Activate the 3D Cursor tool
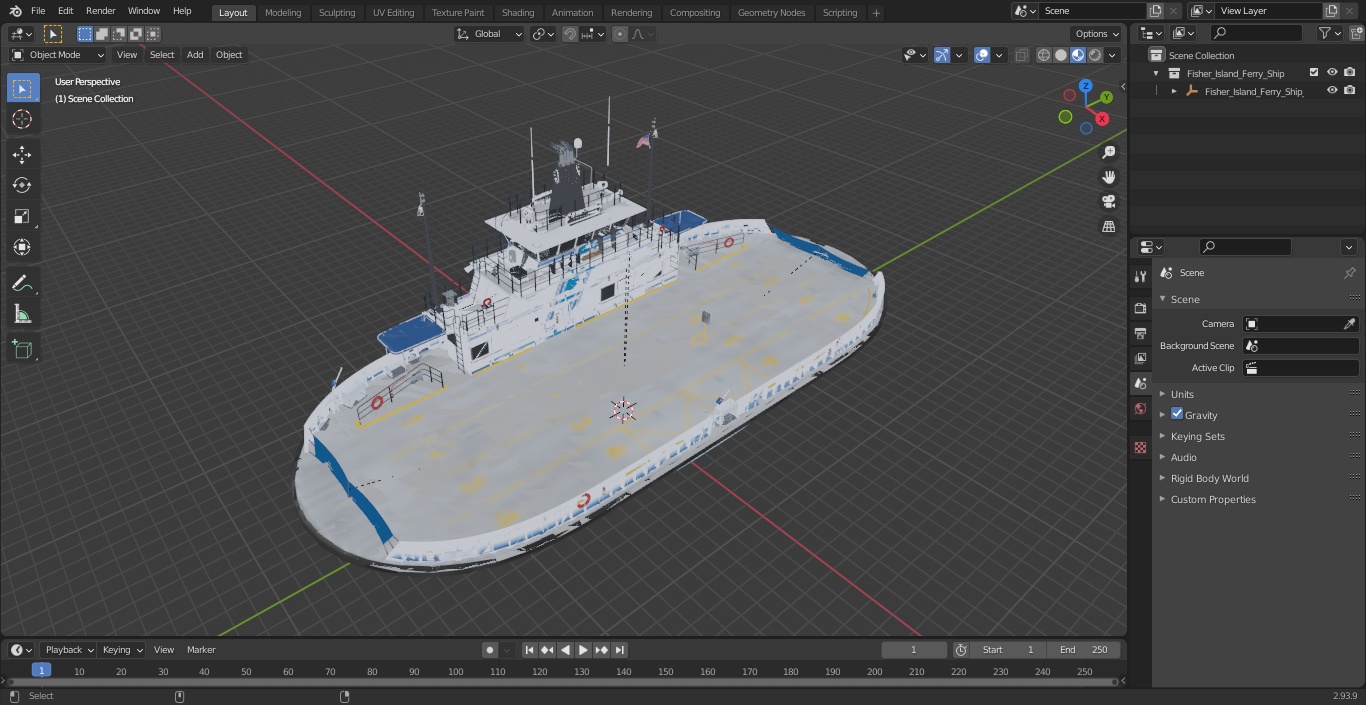Image resolution: width=1366 pixels, height=705 pixels. 22,119
